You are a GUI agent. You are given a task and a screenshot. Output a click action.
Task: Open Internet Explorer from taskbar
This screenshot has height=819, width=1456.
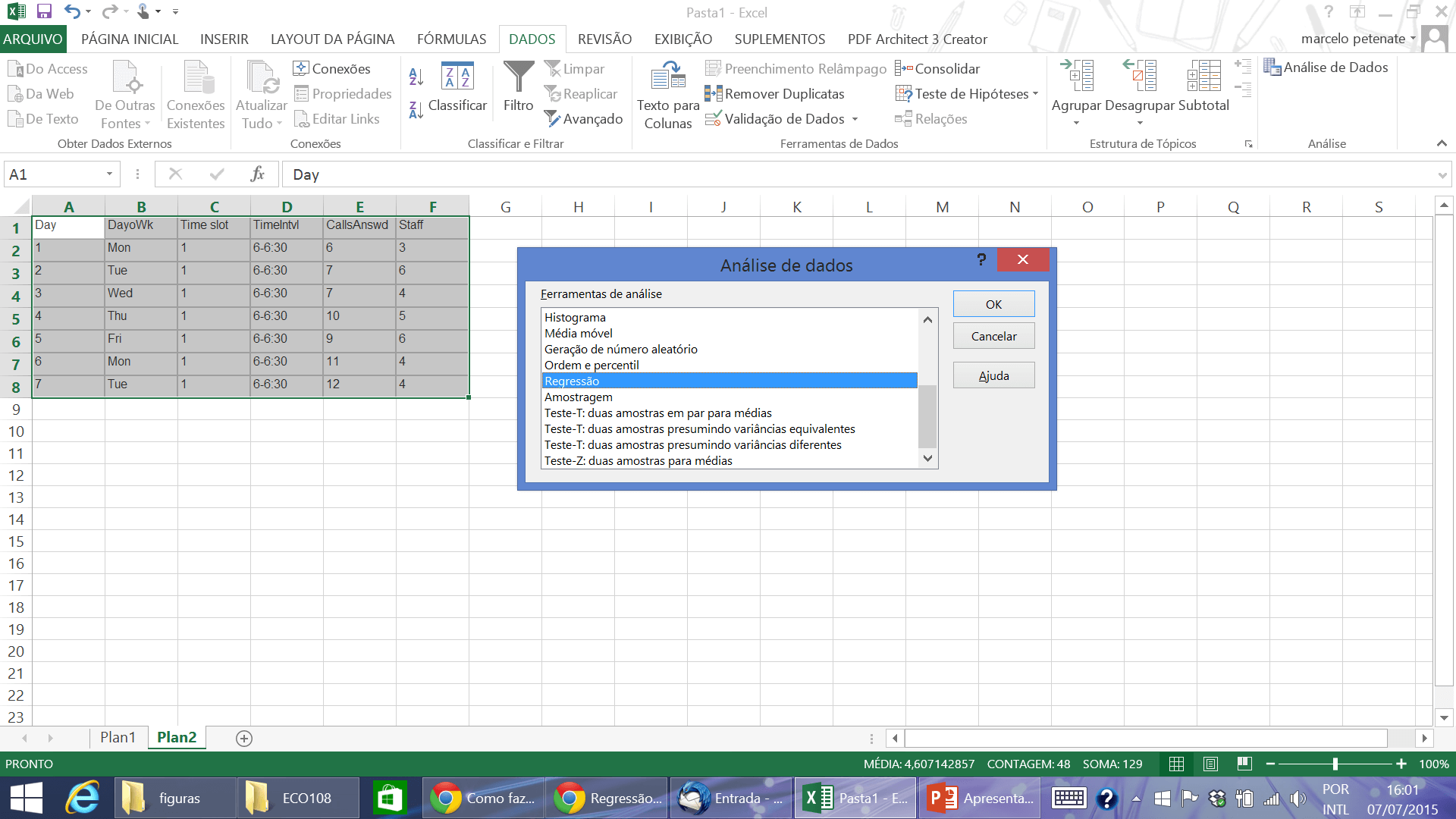coord(83,798)
